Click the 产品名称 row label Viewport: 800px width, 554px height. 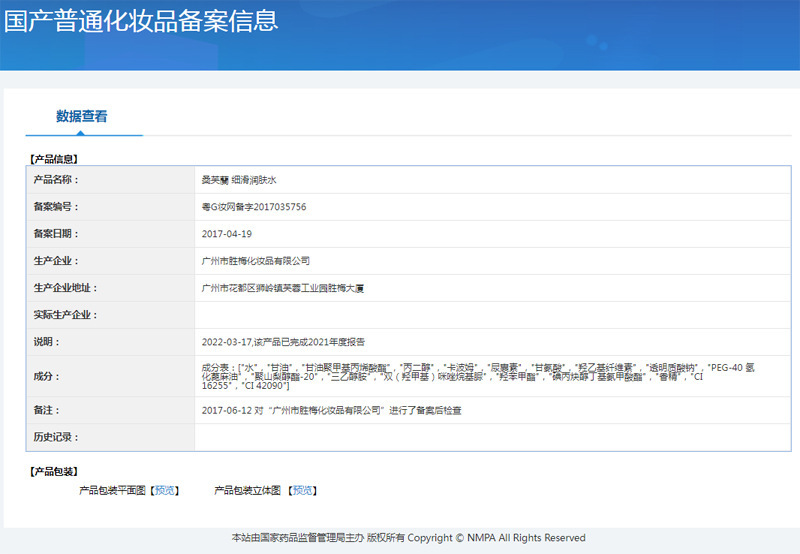click(x=56, y=180)
